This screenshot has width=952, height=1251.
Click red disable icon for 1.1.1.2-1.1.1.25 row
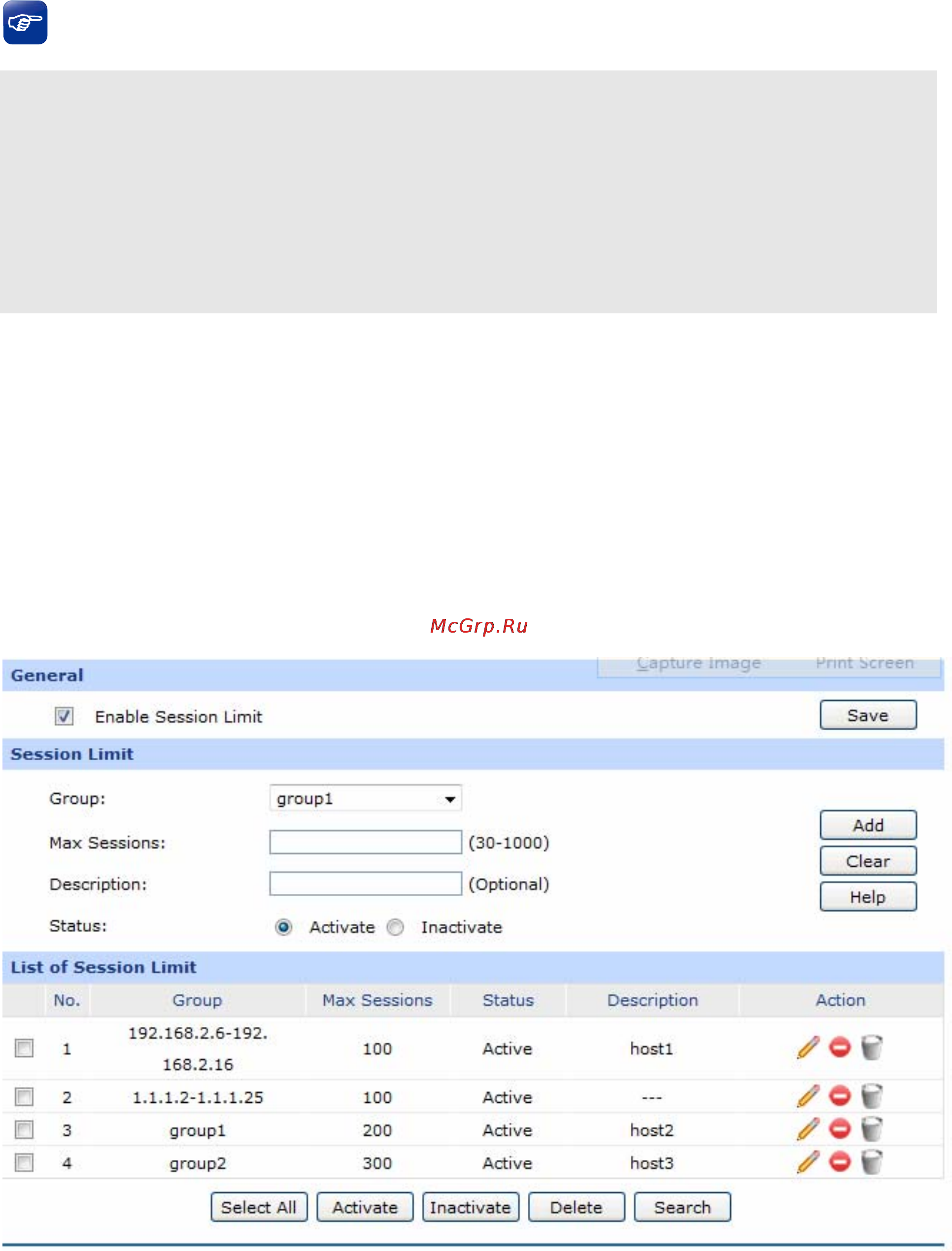pos(840,1096)
